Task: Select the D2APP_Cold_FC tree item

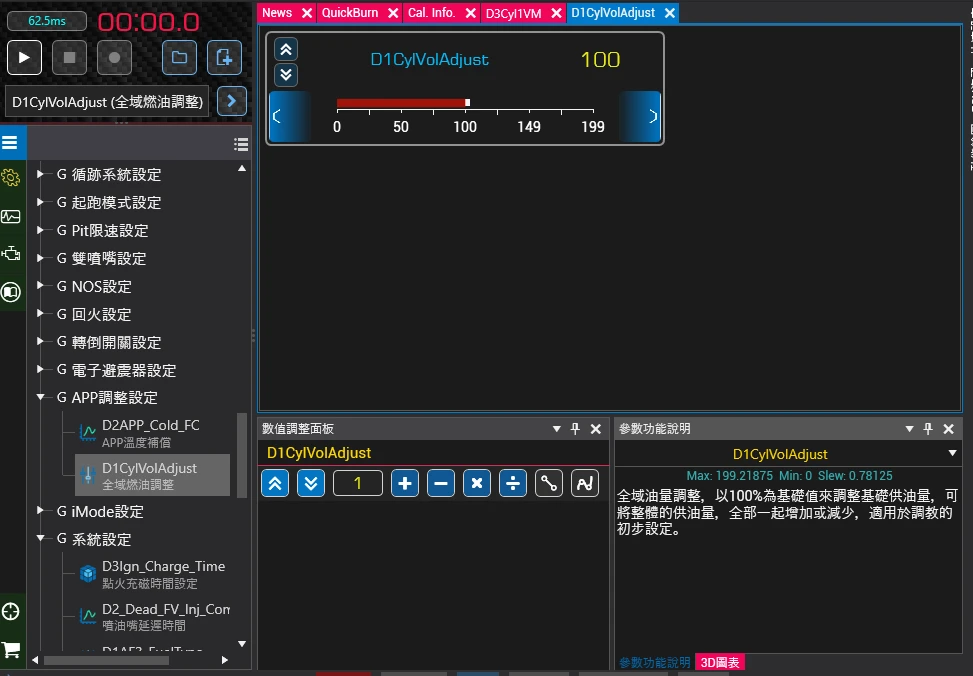Action: [x=151, y=433]
